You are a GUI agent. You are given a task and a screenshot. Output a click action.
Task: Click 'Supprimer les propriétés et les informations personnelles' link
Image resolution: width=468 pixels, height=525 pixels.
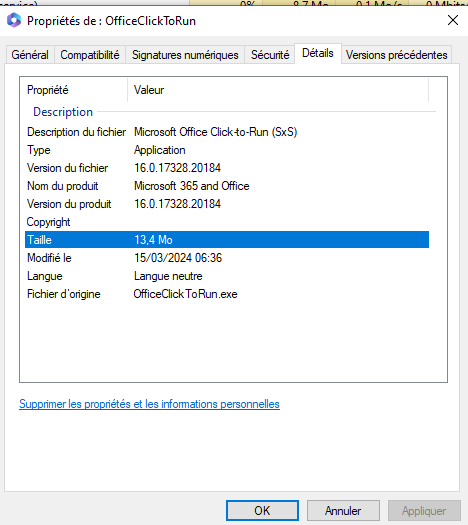click(x=149, y=404)
